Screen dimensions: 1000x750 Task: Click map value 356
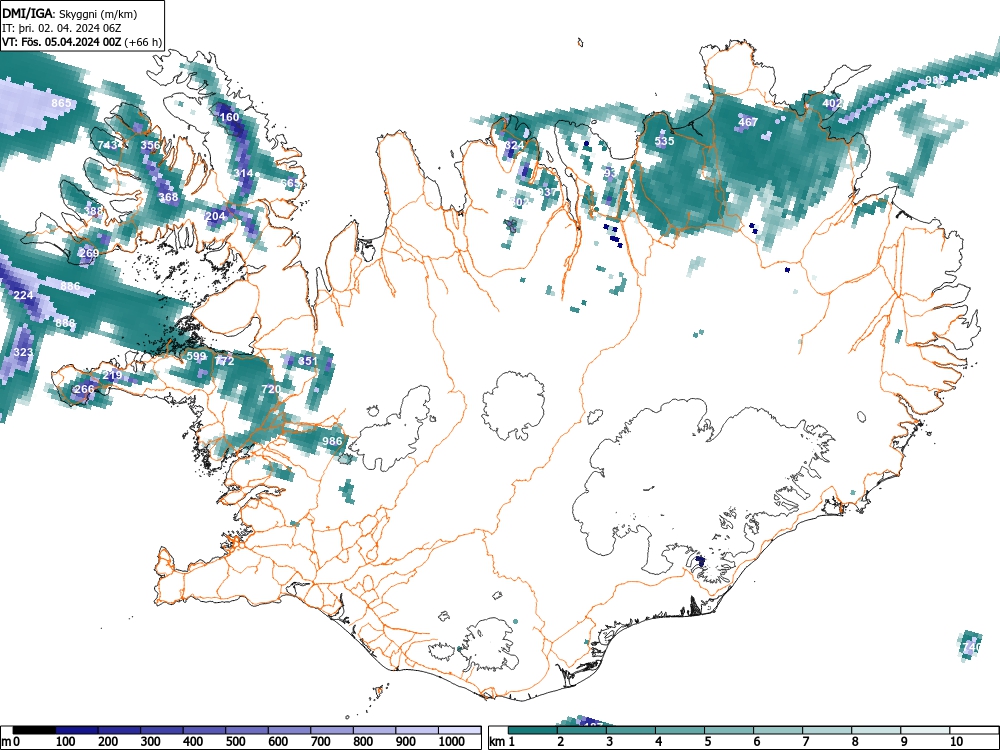150,145
